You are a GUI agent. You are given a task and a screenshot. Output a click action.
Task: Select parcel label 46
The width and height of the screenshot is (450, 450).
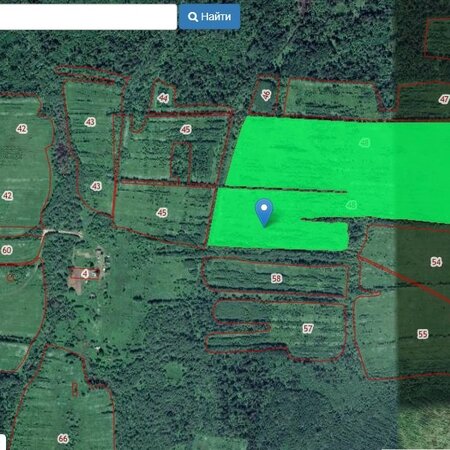click(x=266, y=95)
